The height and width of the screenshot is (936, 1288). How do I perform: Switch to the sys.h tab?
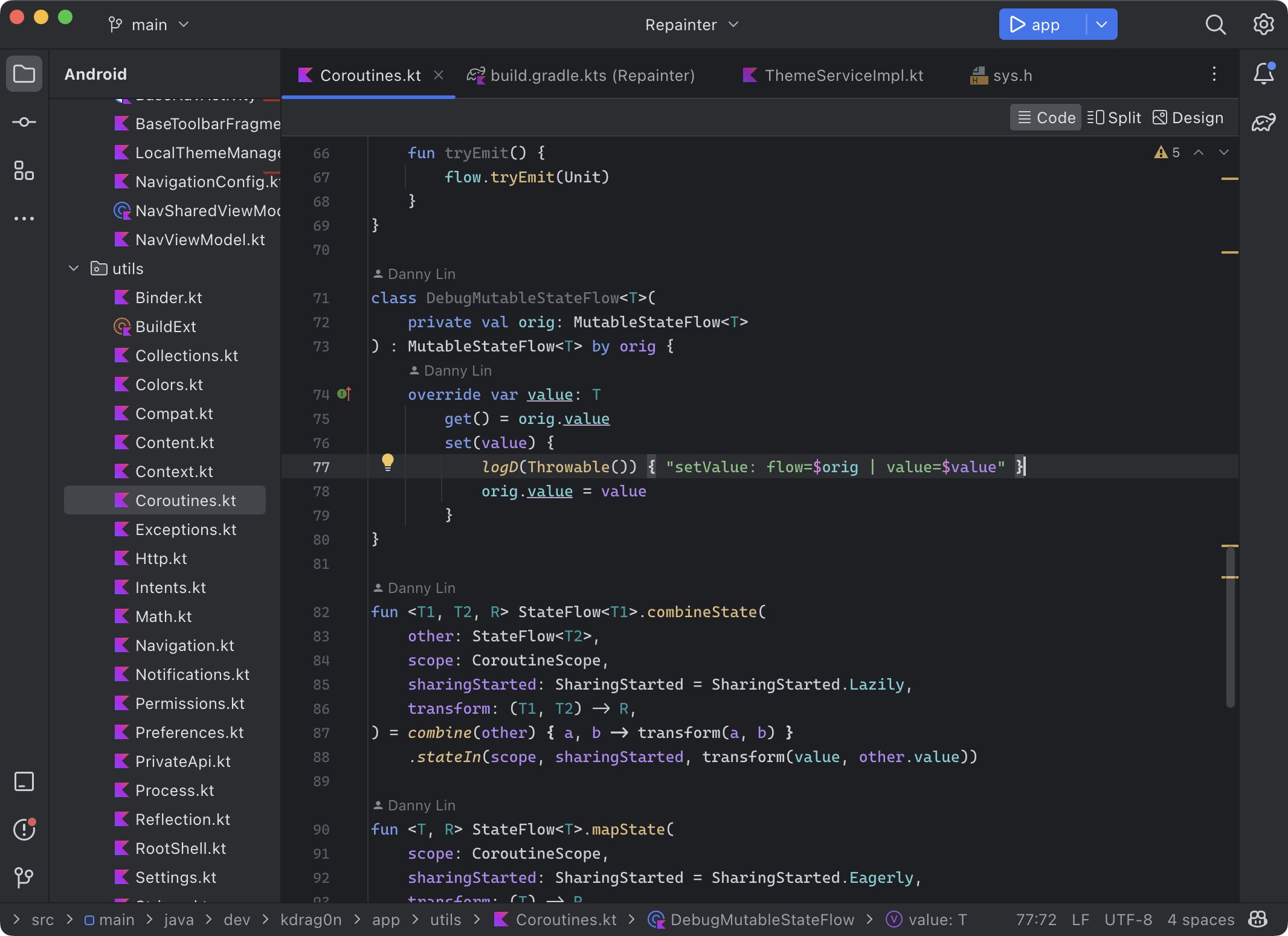pyautogui.click(x=1013, y=75)
